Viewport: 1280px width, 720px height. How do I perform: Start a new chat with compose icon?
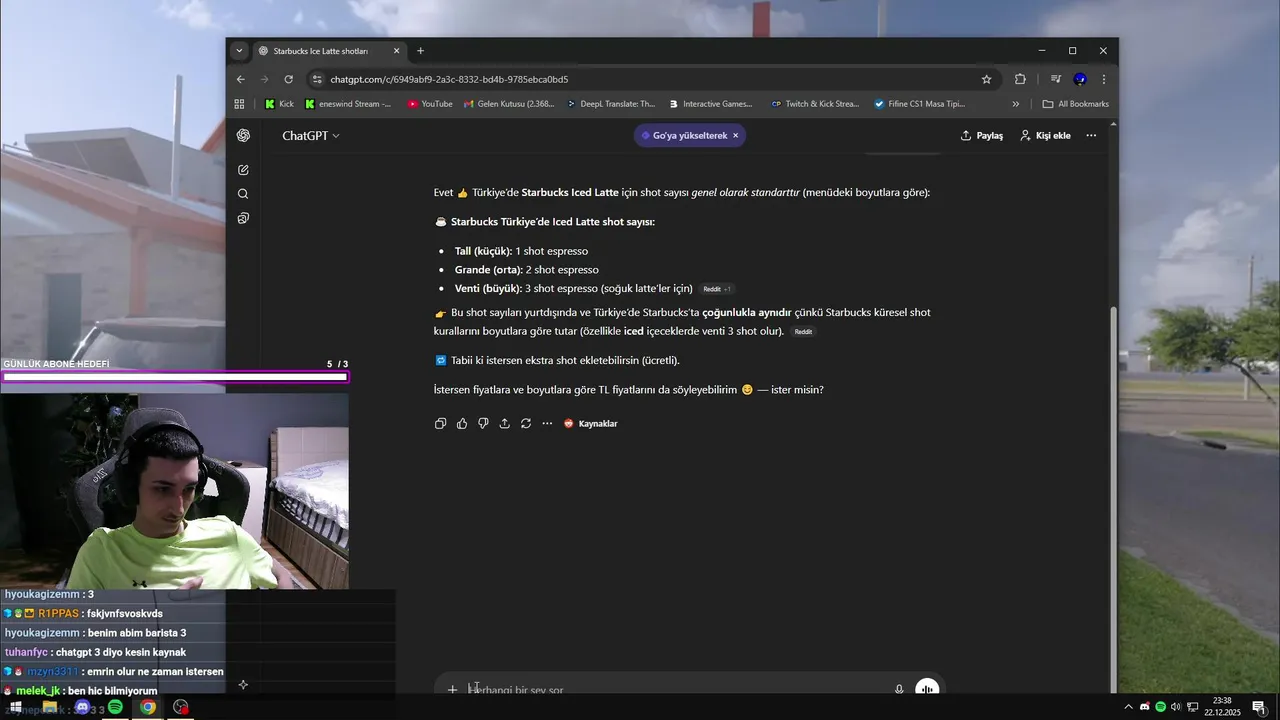pos(243,170)
